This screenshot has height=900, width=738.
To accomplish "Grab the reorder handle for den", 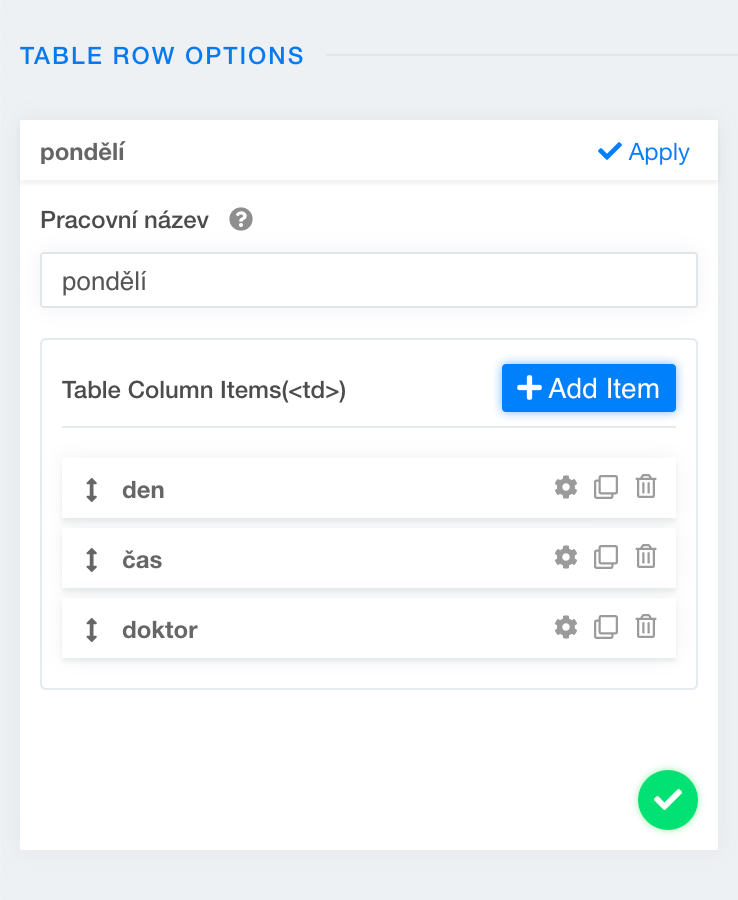I will pyautogui.click(x=92, y=490).
